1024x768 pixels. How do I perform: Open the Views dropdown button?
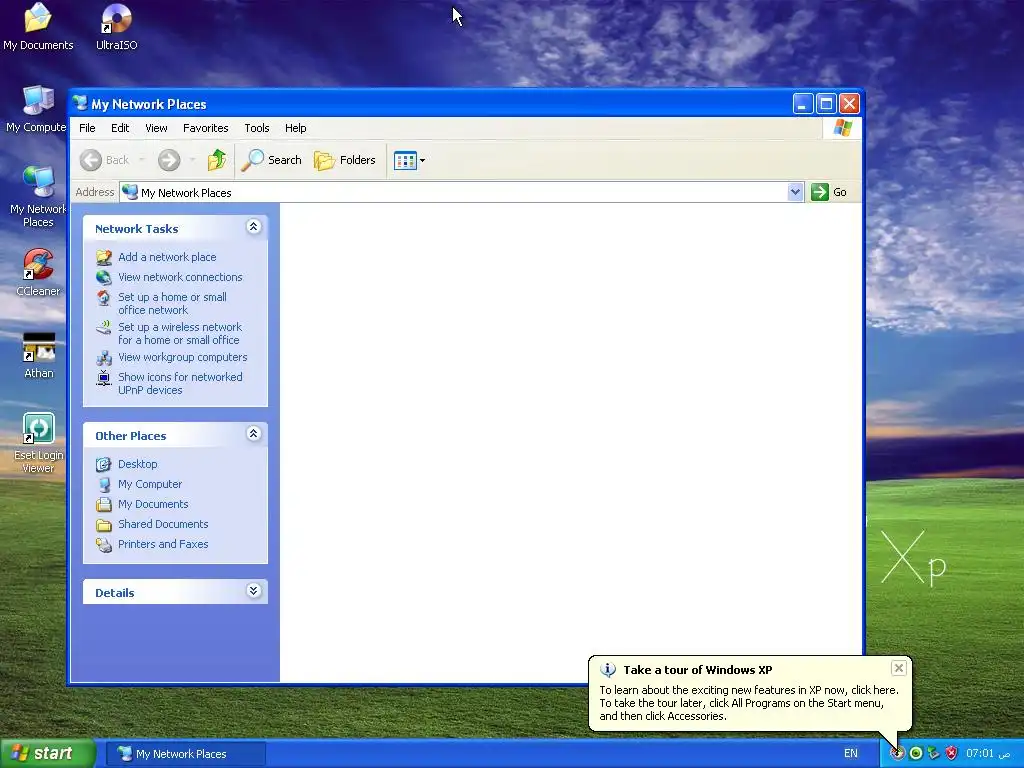tap(409, 160)
